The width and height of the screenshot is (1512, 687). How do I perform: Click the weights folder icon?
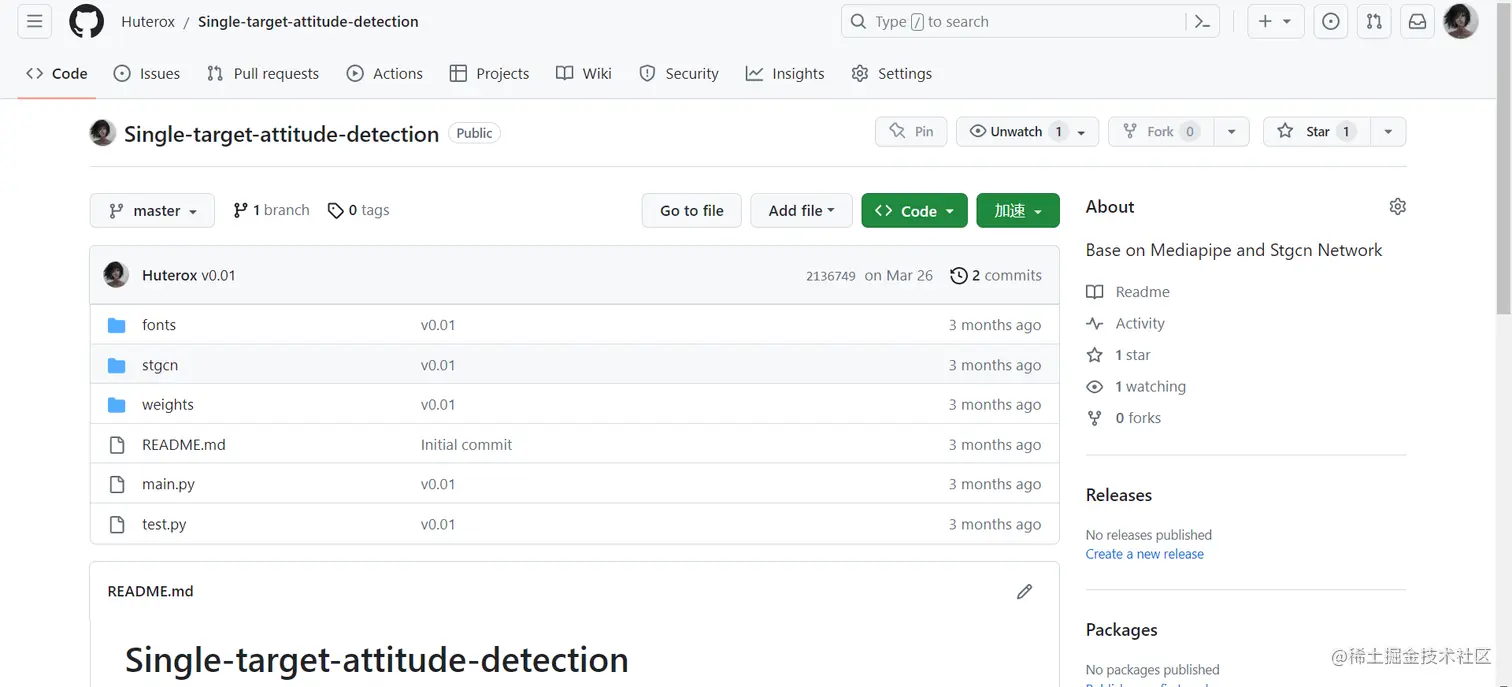point(117,405)
